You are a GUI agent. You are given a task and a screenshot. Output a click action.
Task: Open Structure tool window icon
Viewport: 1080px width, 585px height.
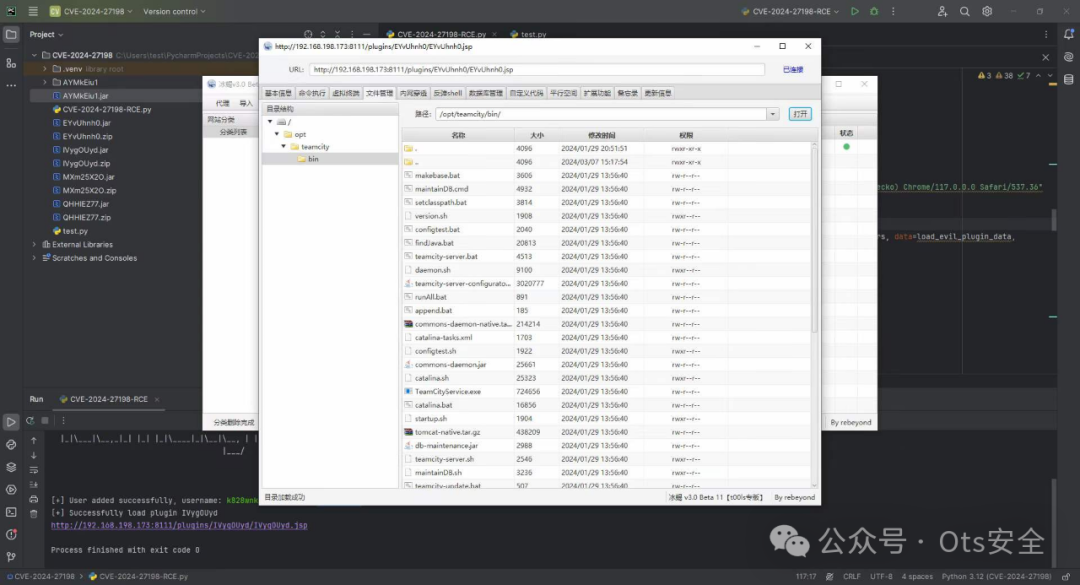click(11, 63)
